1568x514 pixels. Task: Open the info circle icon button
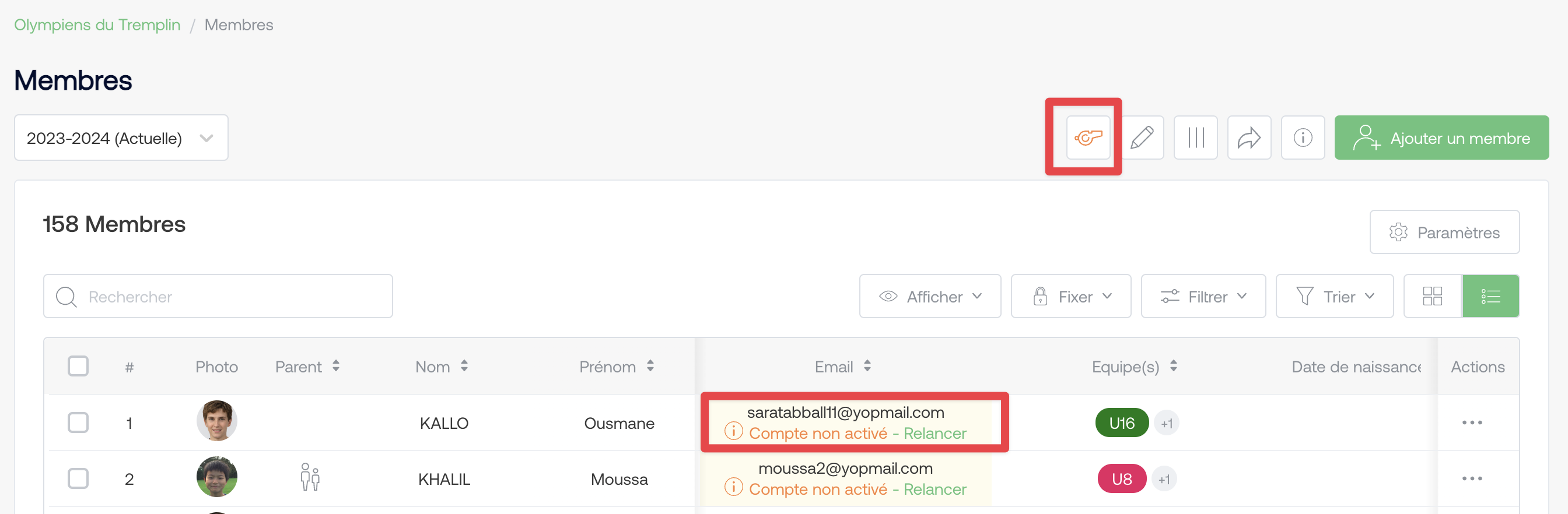click(x=1302, y=138)
